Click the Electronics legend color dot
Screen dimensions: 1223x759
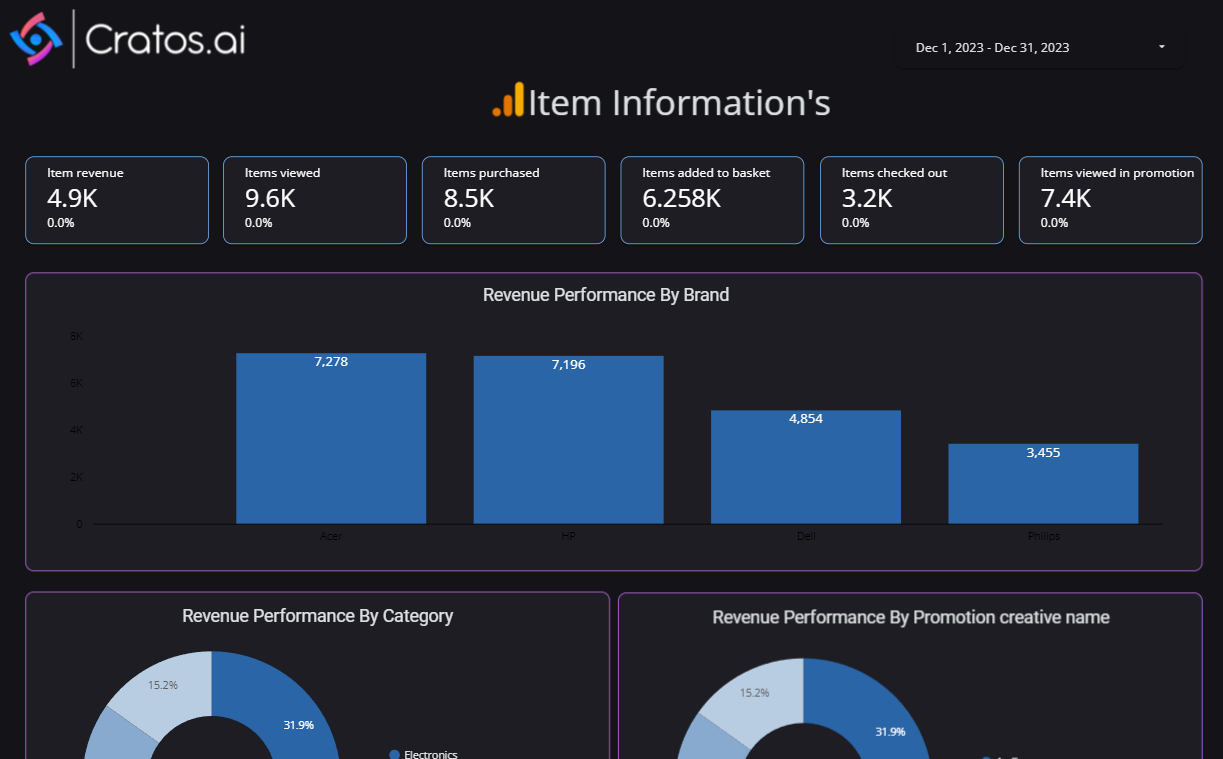(394, 754)
